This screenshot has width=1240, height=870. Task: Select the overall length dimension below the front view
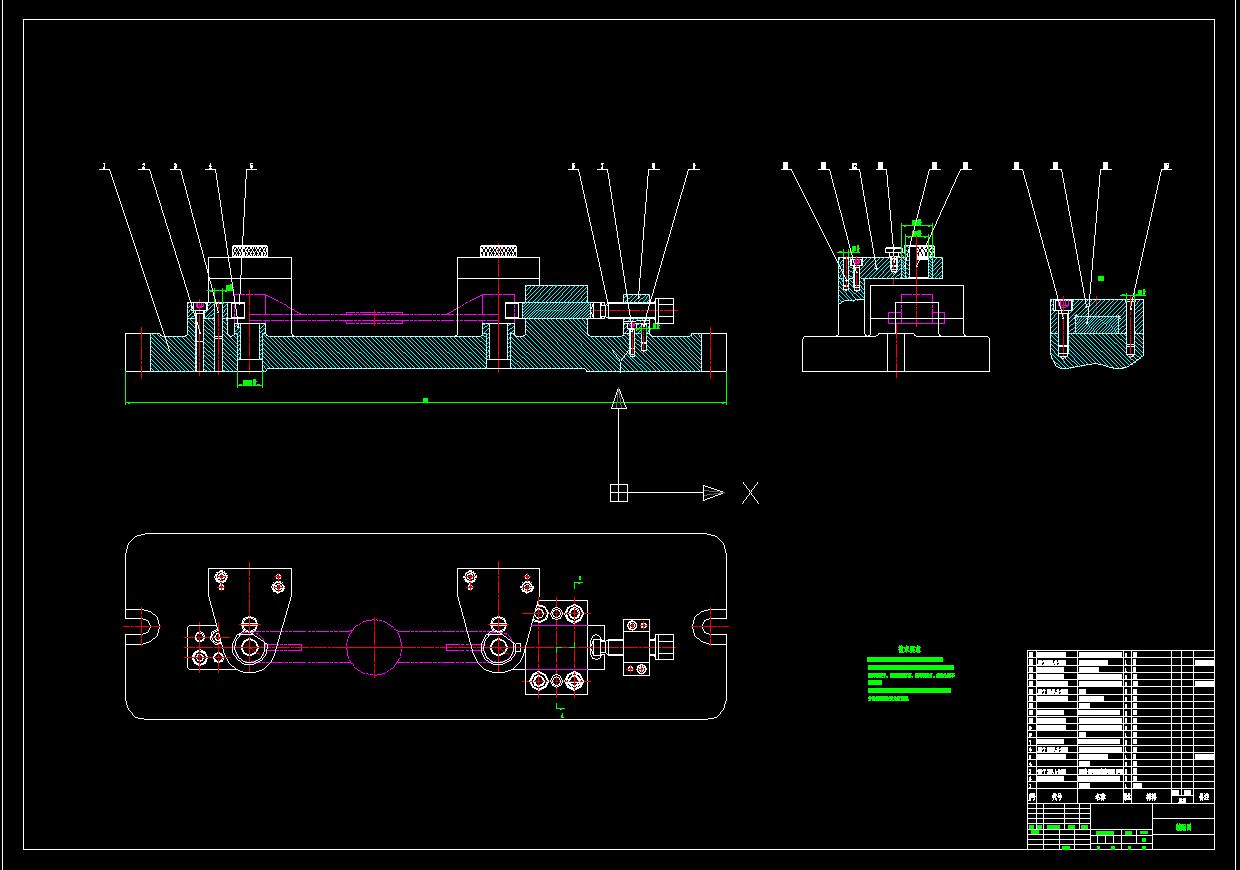425,401
